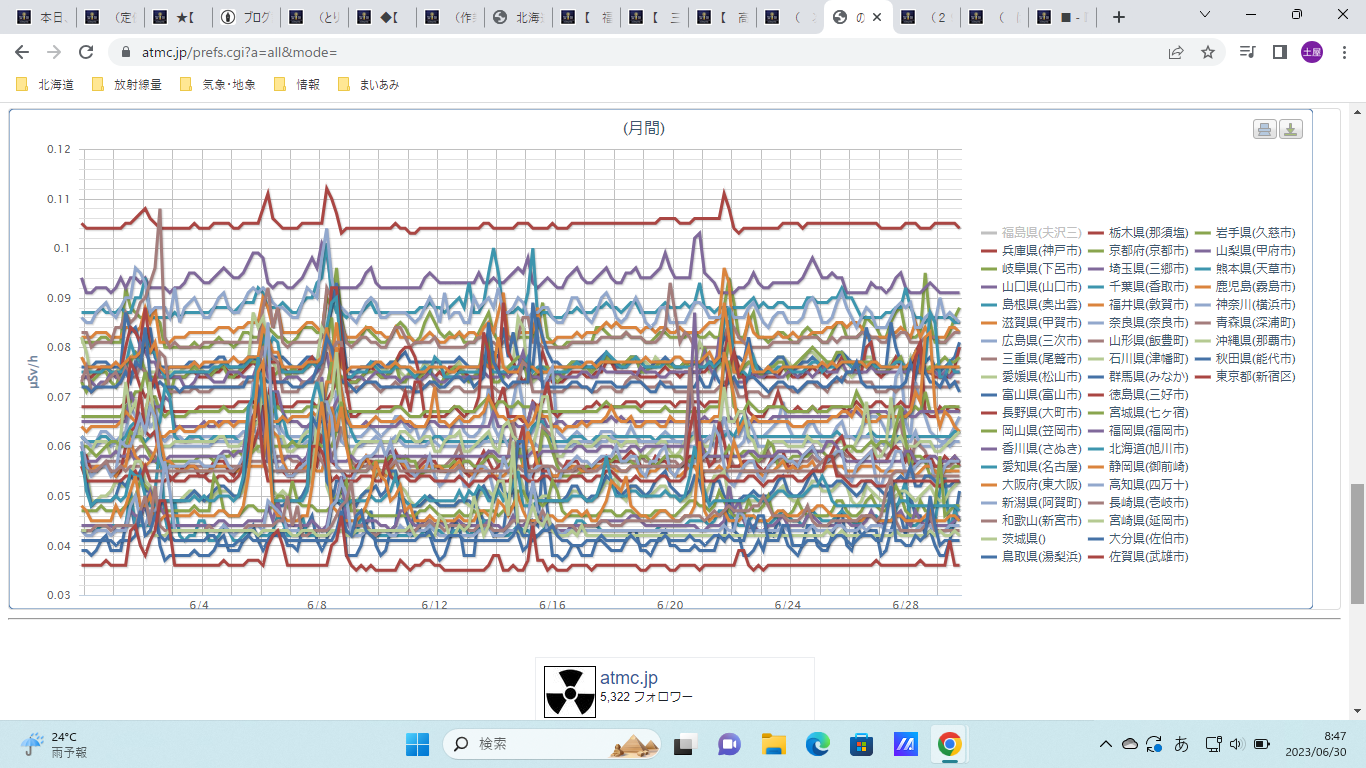Click the volume icon in the system tray
The image size is (1366, 768).
click(x=1236, y=744)
